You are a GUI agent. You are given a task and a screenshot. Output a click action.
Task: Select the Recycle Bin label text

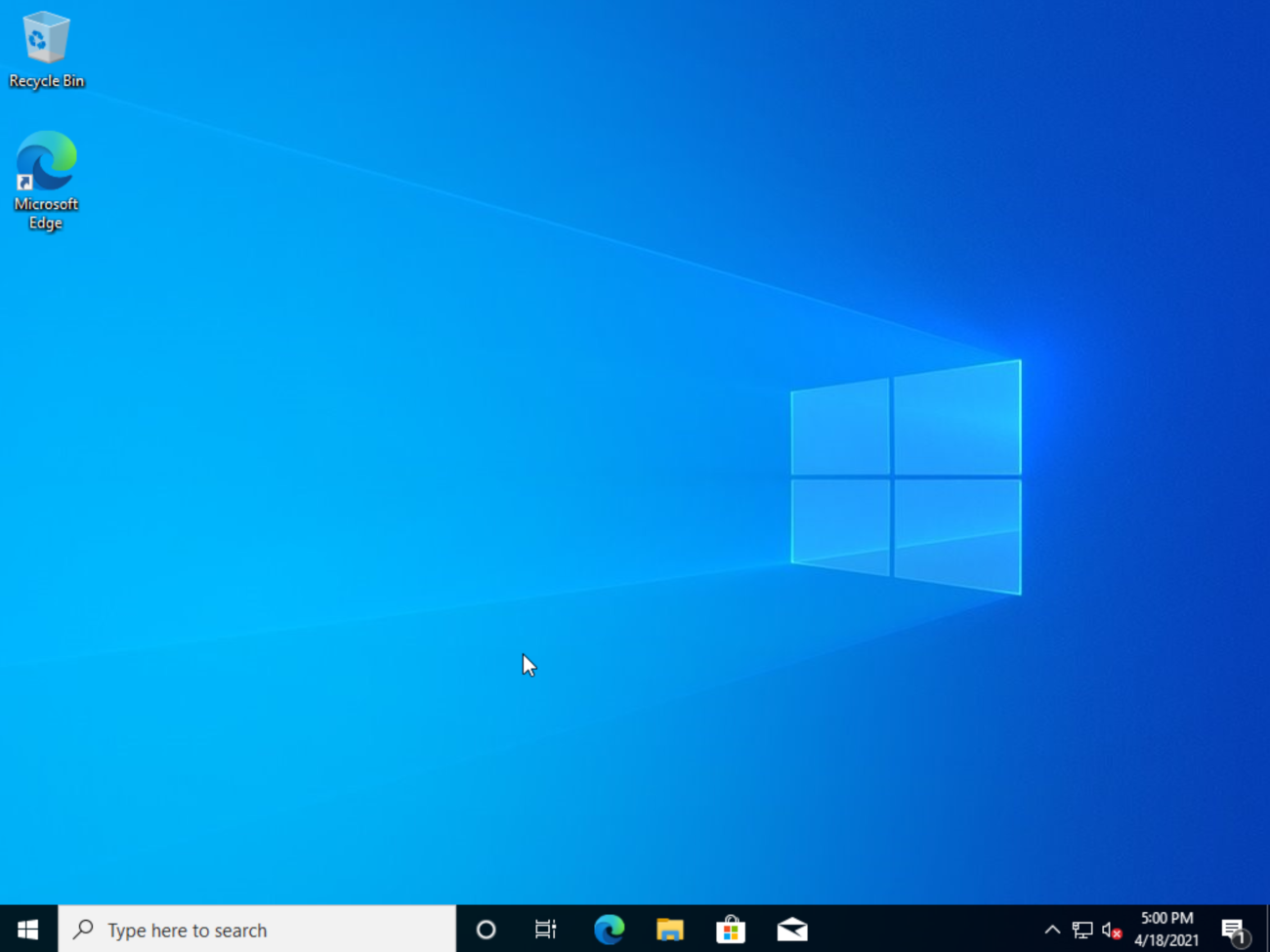(x=46, y=81)
